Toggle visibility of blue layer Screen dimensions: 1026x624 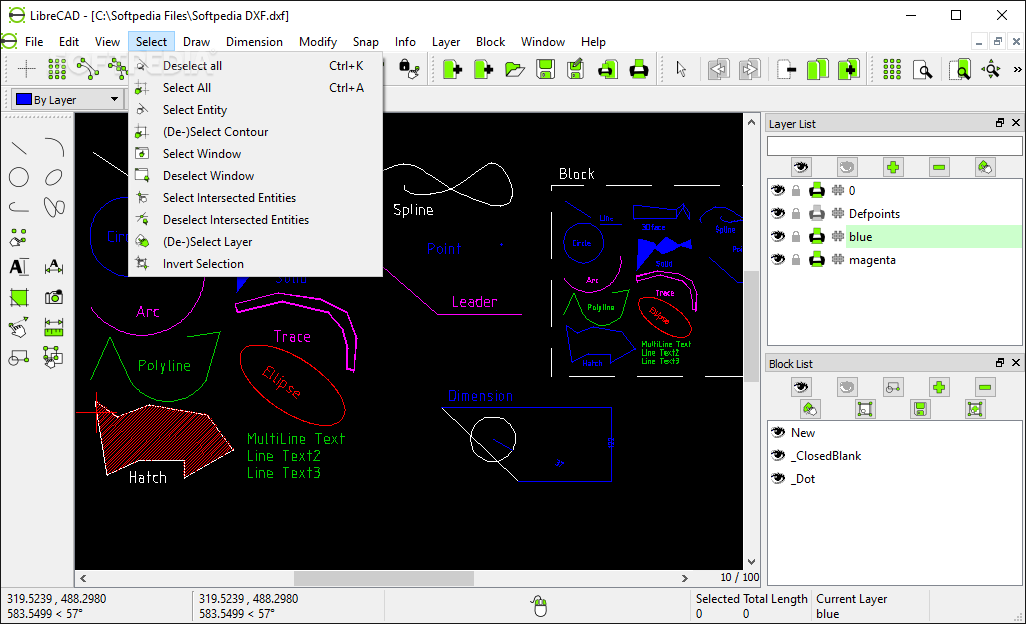[x=777, y=237]
